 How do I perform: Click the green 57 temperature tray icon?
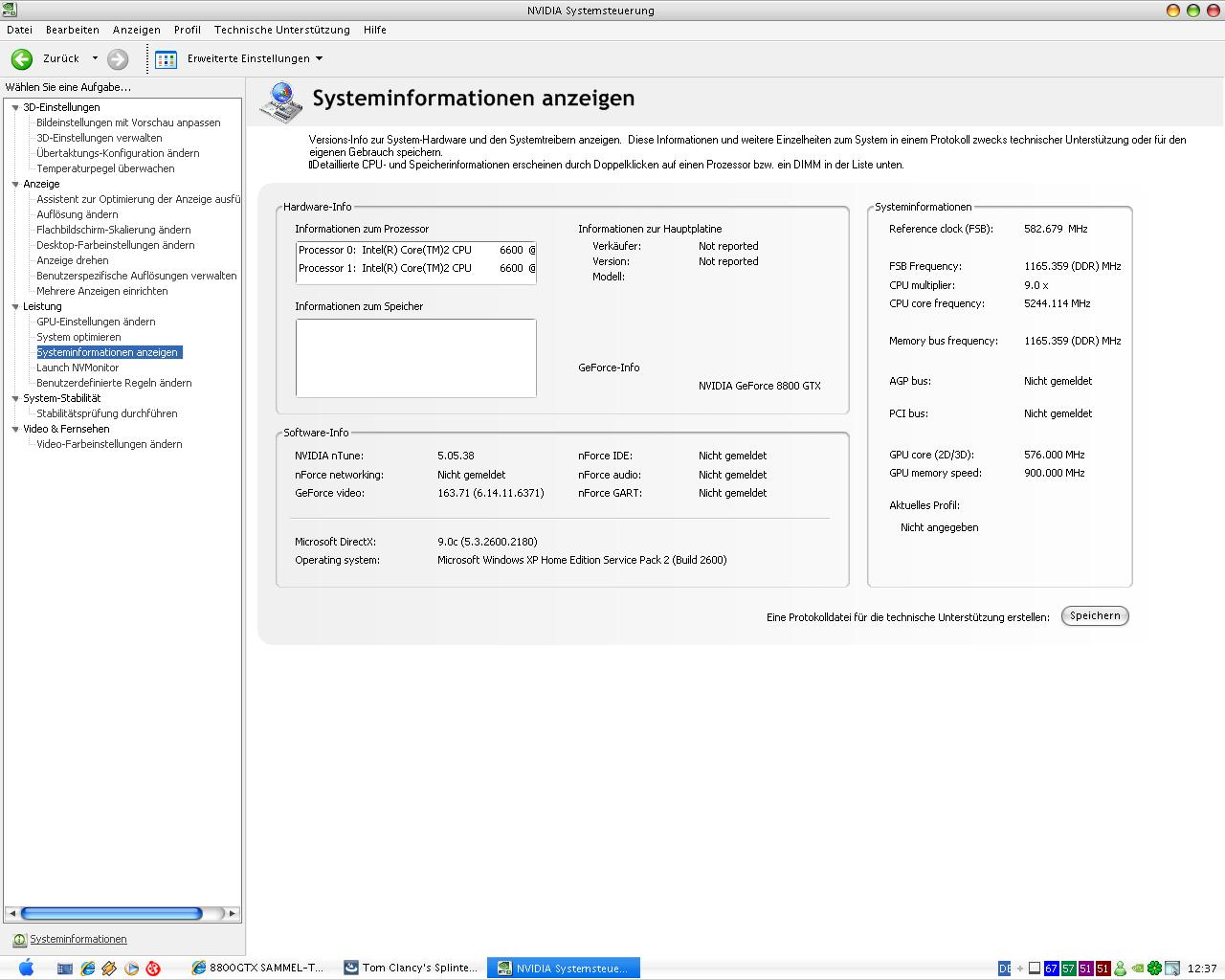point(1068,969)
